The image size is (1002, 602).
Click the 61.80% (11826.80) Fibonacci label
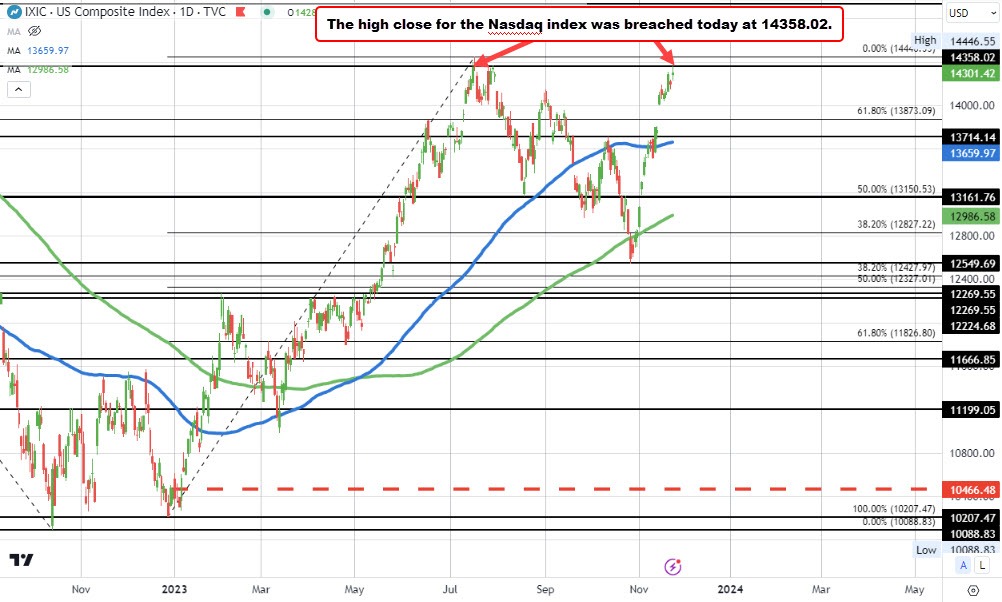click(x=896, y=333)
